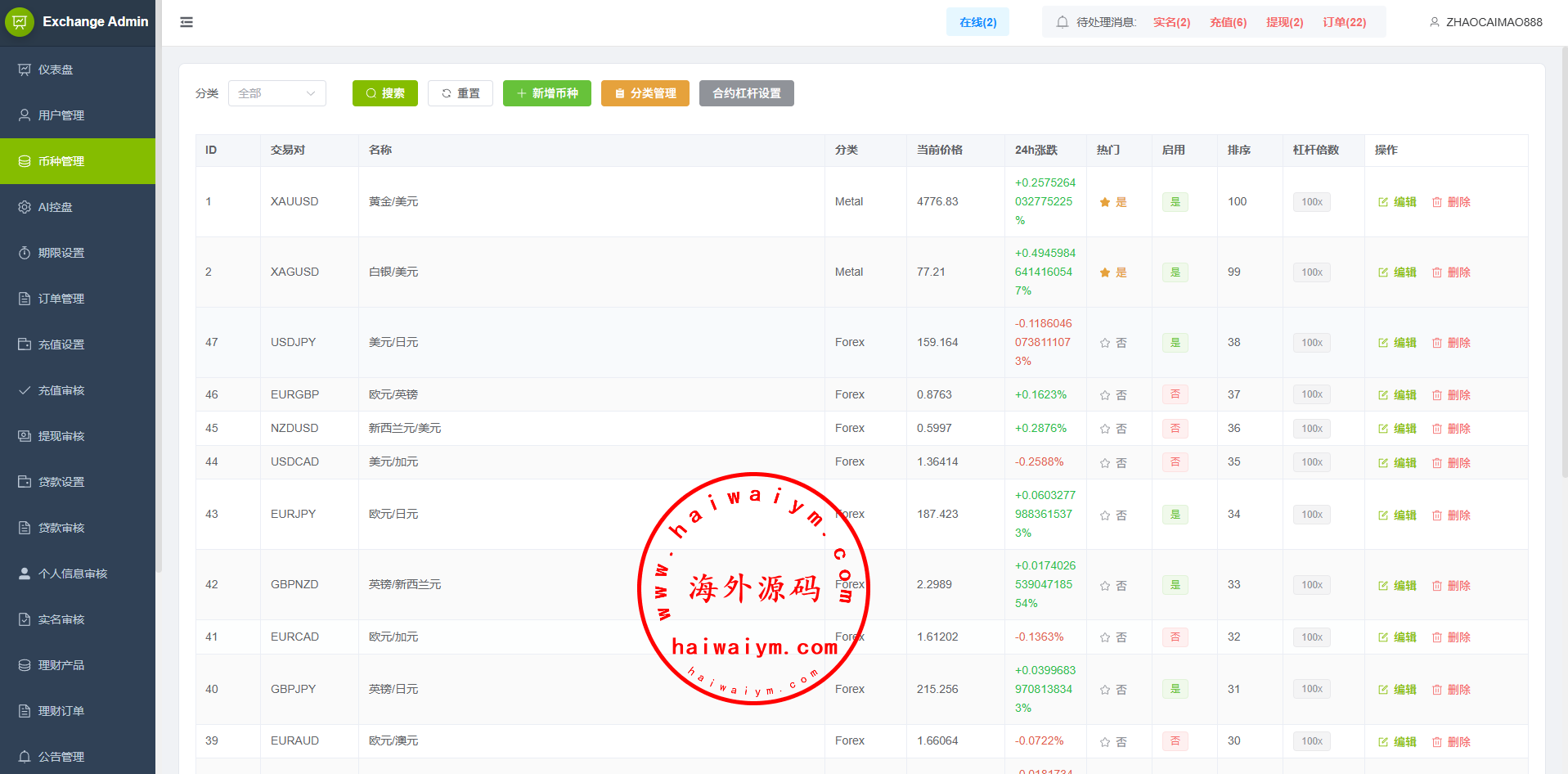This screenshot has width=1568, height=774.
Task: Click the Exchange Admin logo icon
Action: (x=20, y=22)
